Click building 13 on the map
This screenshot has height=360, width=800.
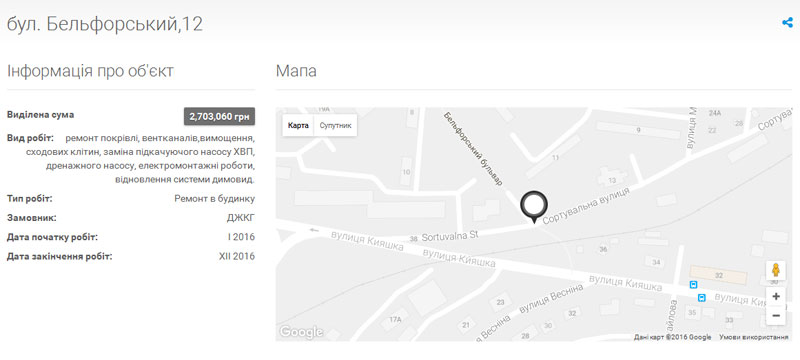[x=612, y=179]
